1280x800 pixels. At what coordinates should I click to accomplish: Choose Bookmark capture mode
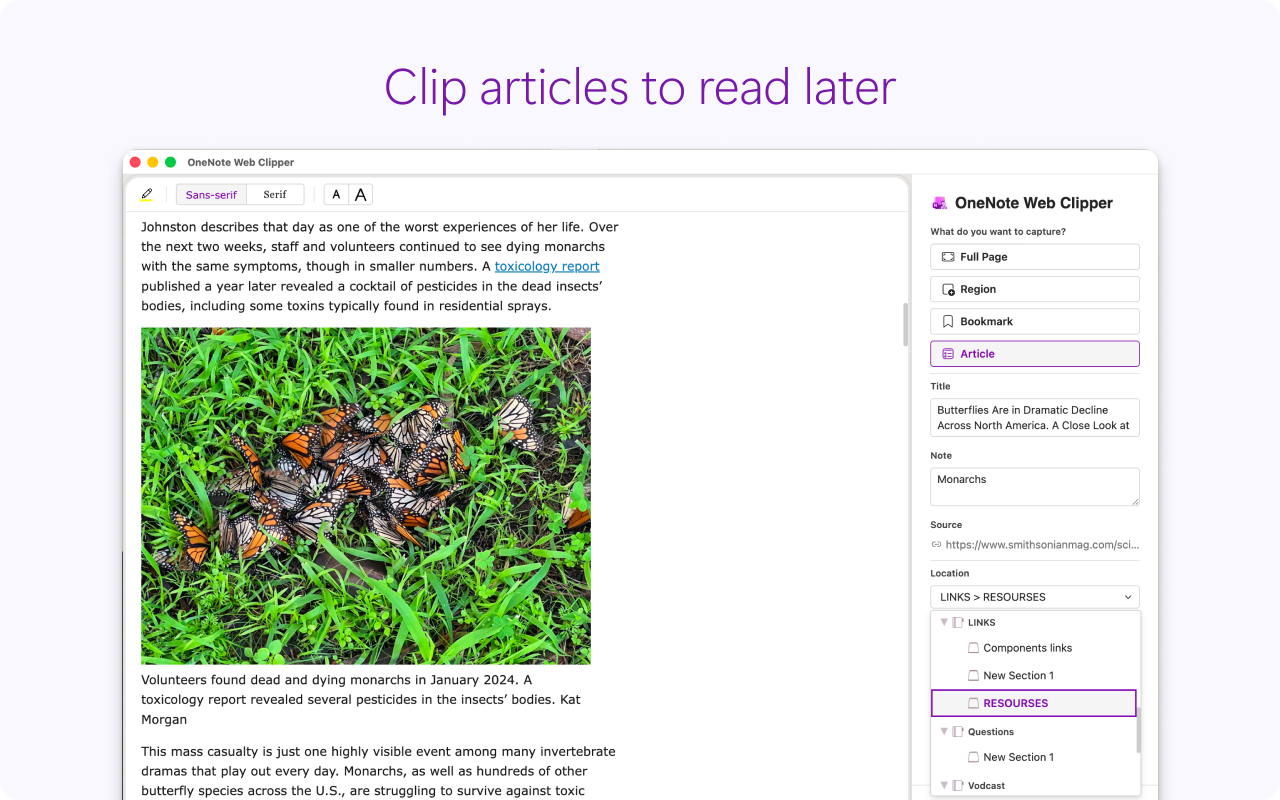click(1035, 321)
